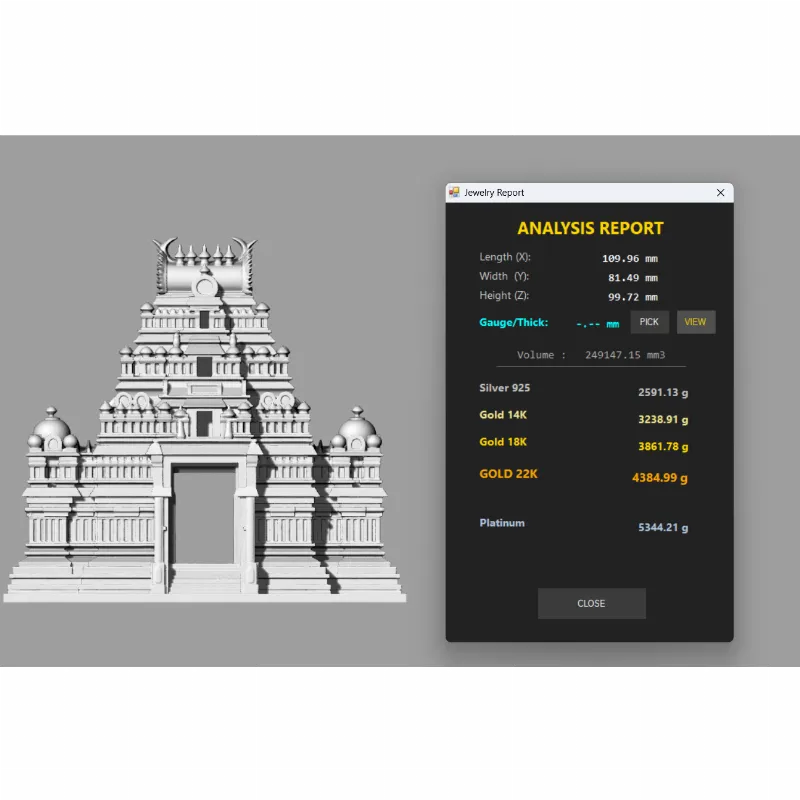
Task: Select the Silver 925 label
Action: coord(505,388)
